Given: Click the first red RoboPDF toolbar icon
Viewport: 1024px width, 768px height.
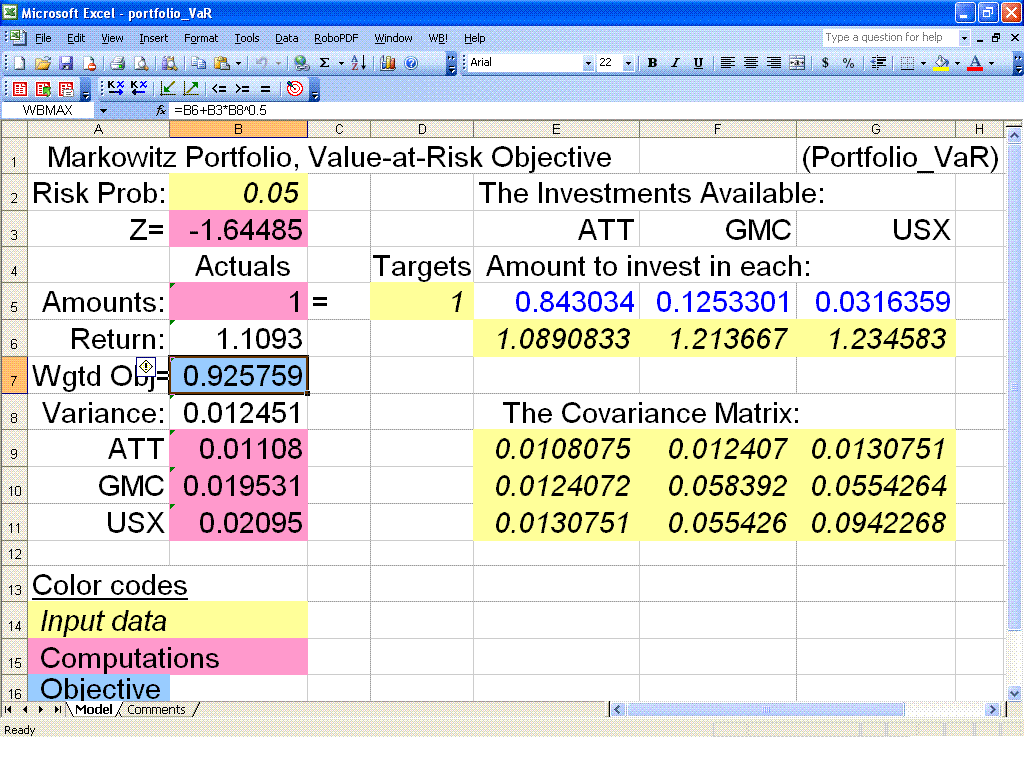Looking at the screenshot, I should 20,88.
